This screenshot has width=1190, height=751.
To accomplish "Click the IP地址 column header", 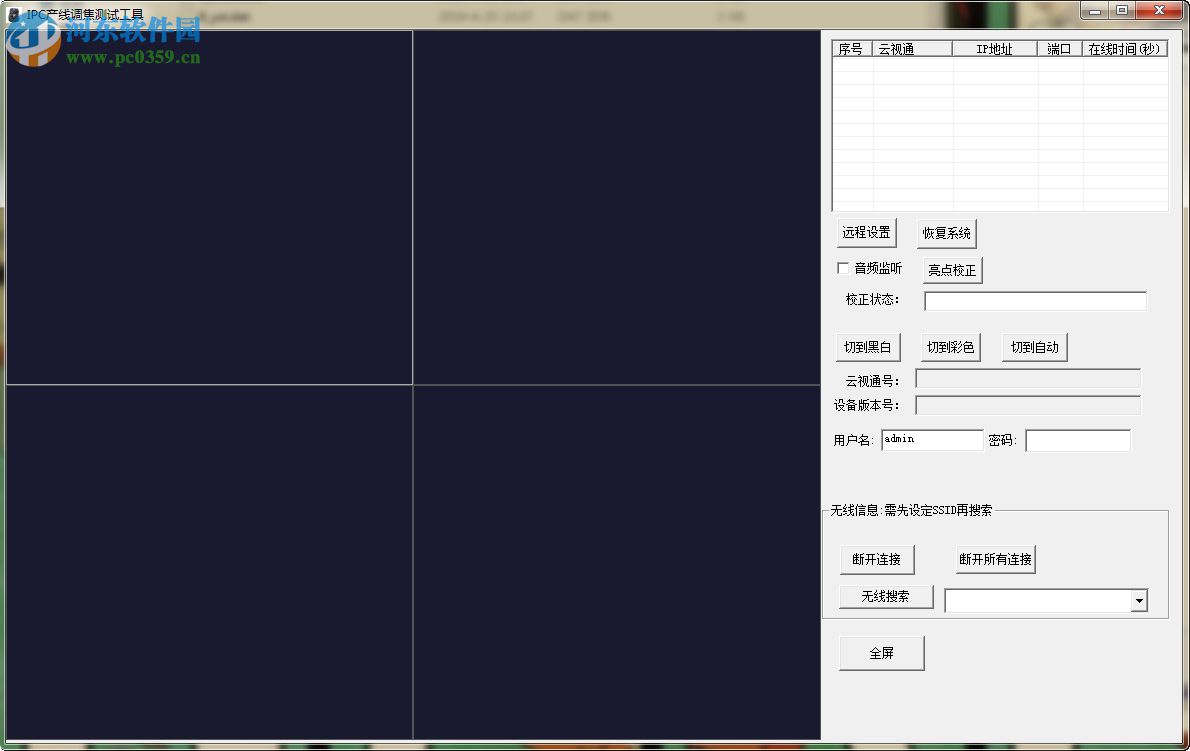I will click(995, 47).
